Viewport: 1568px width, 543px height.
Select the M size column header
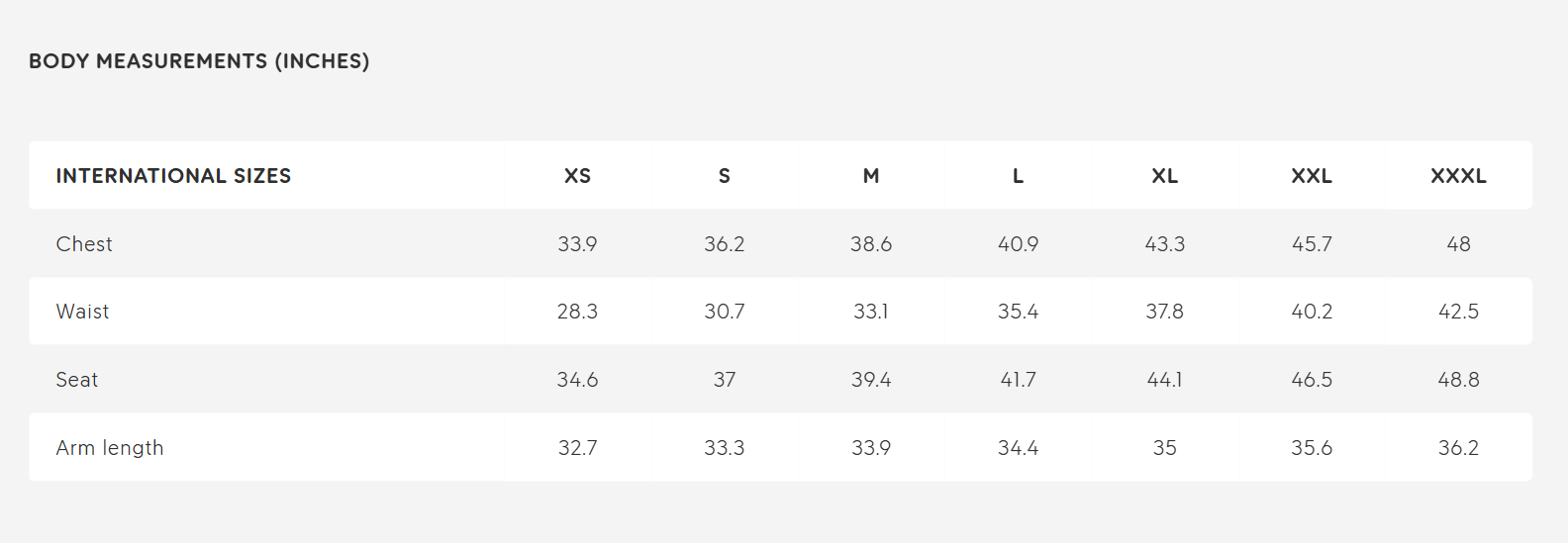[x=871, y=176]
